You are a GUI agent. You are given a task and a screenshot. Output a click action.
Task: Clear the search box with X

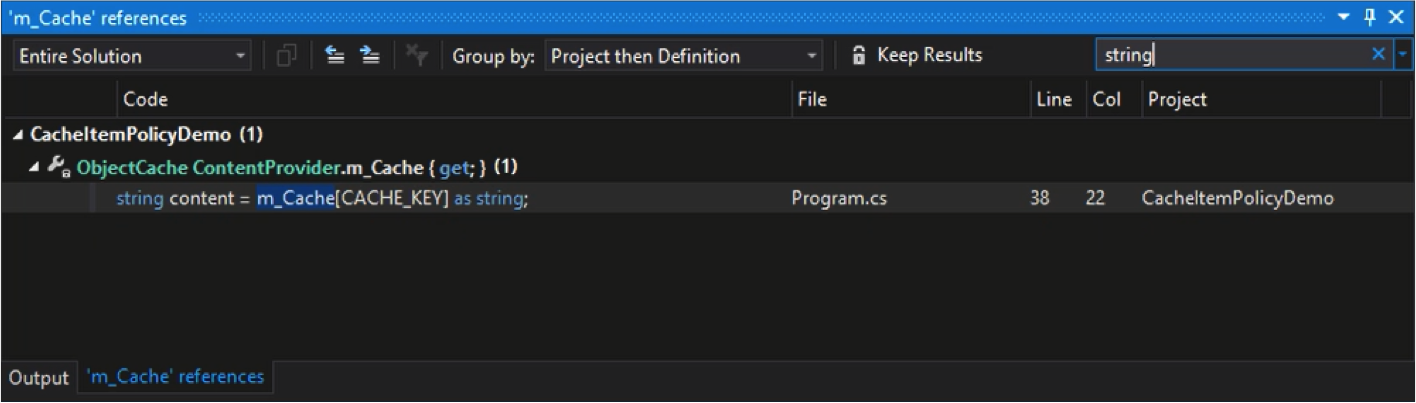click(x=1379, y=55)
